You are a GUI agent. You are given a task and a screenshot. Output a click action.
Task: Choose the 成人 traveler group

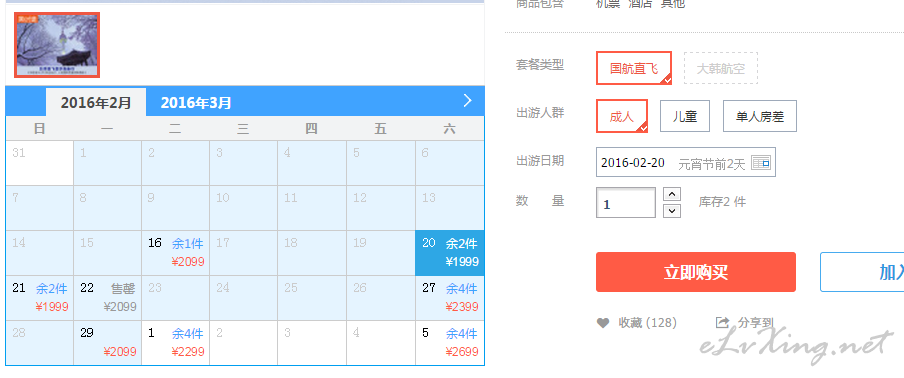click(x=622, y=116)
